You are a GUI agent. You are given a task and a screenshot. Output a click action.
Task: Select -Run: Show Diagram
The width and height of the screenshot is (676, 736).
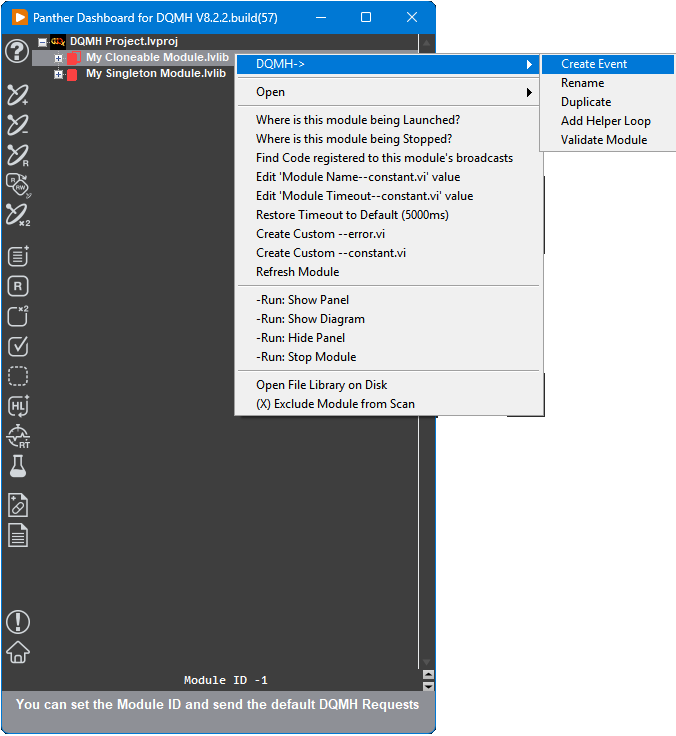pos(388,319)
